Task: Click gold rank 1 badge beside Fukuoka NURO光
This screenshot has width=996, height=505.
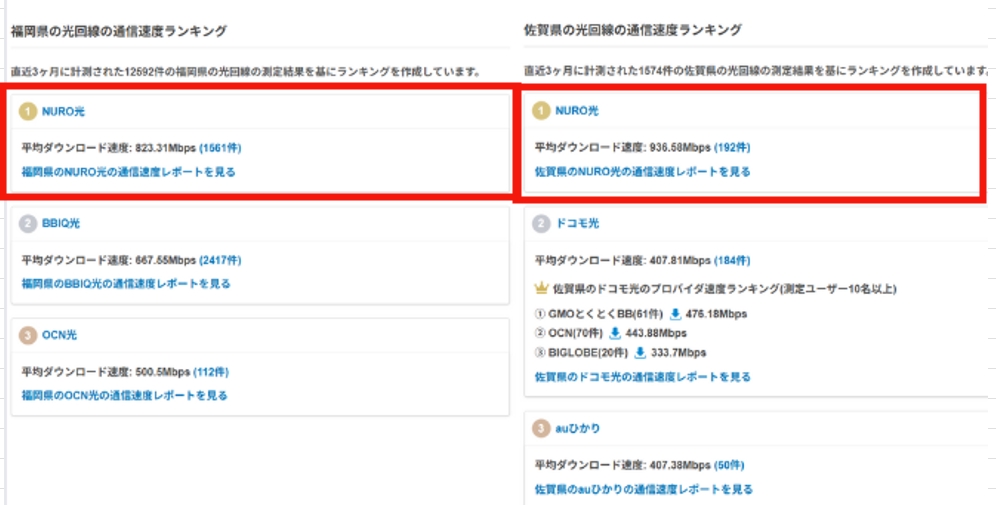Action: point(28,112)
